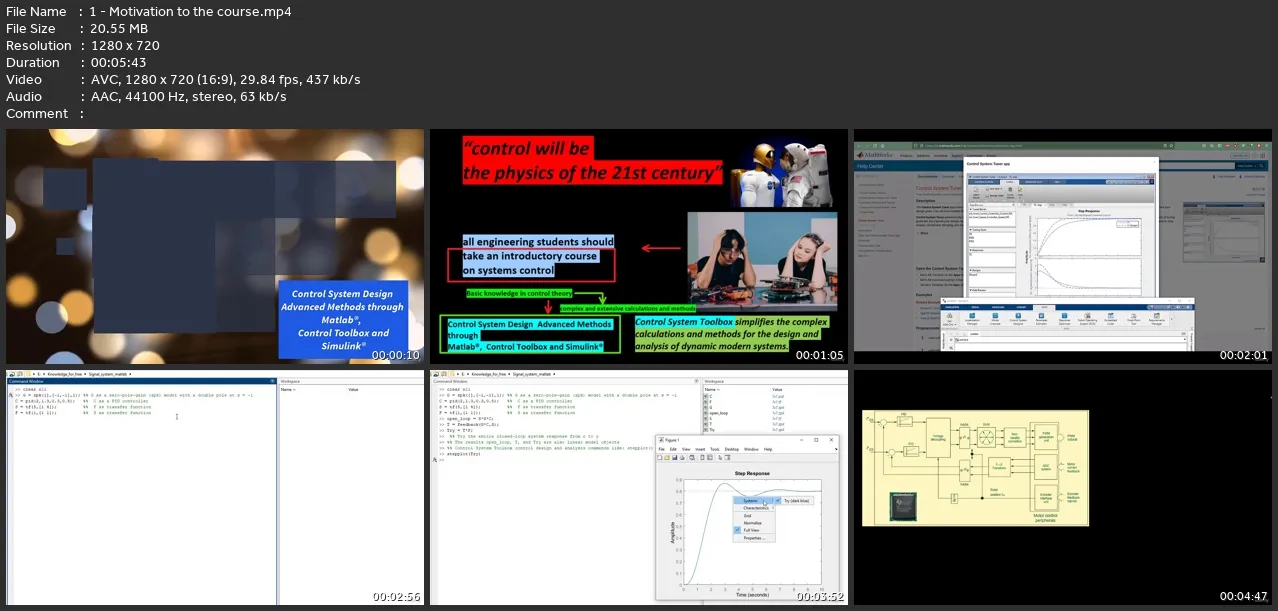
Task: Collapse Tuning Goals section in Control System Tuner
Action: (x=970, y=230)
